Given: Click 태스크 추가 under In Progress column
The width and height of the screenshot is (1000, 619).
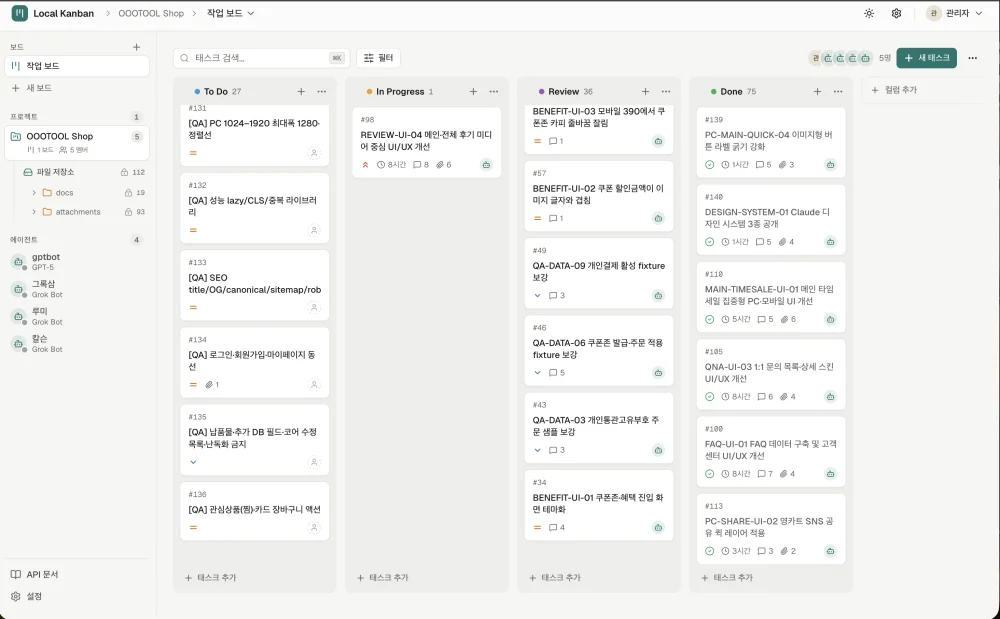Looking at the screenshot, I should pos(383,578).
